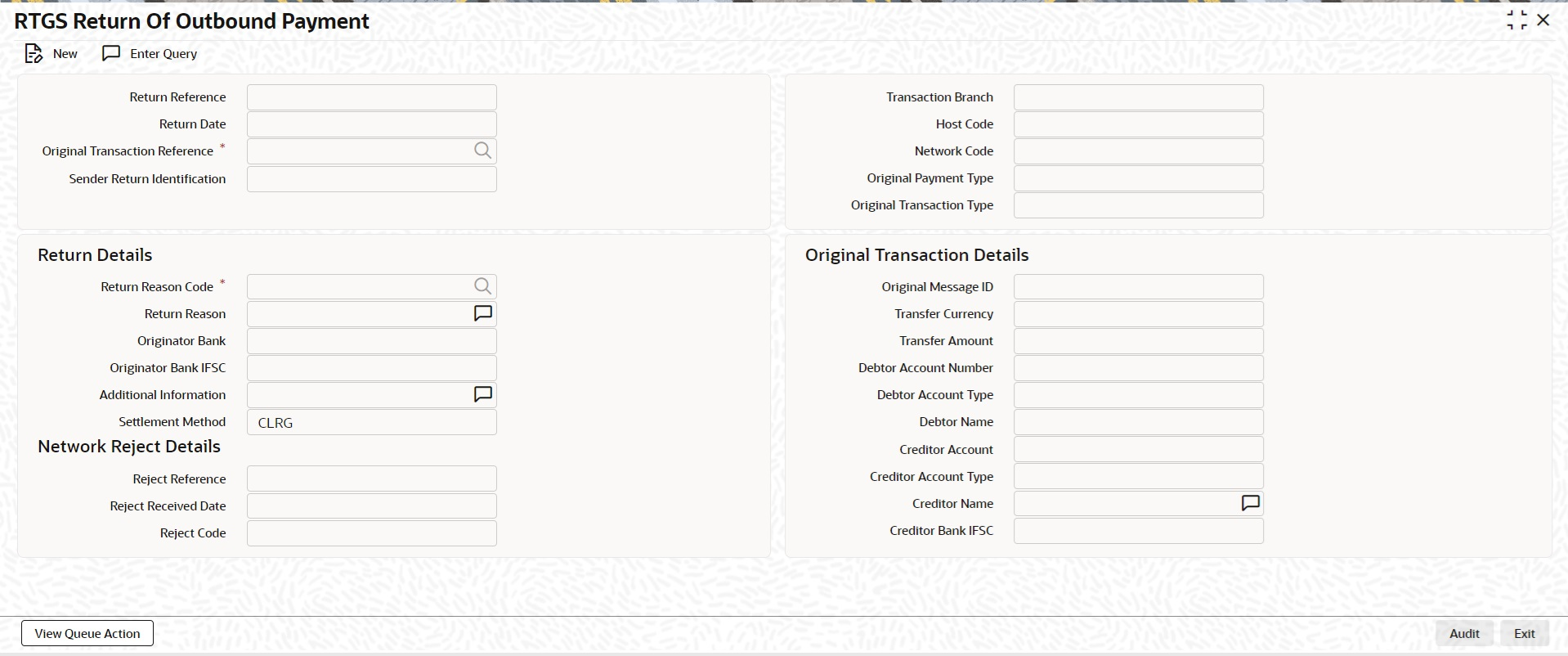The image size is (1568, 656).
Task: Click the Exit button
Action: click(1525, 633)
